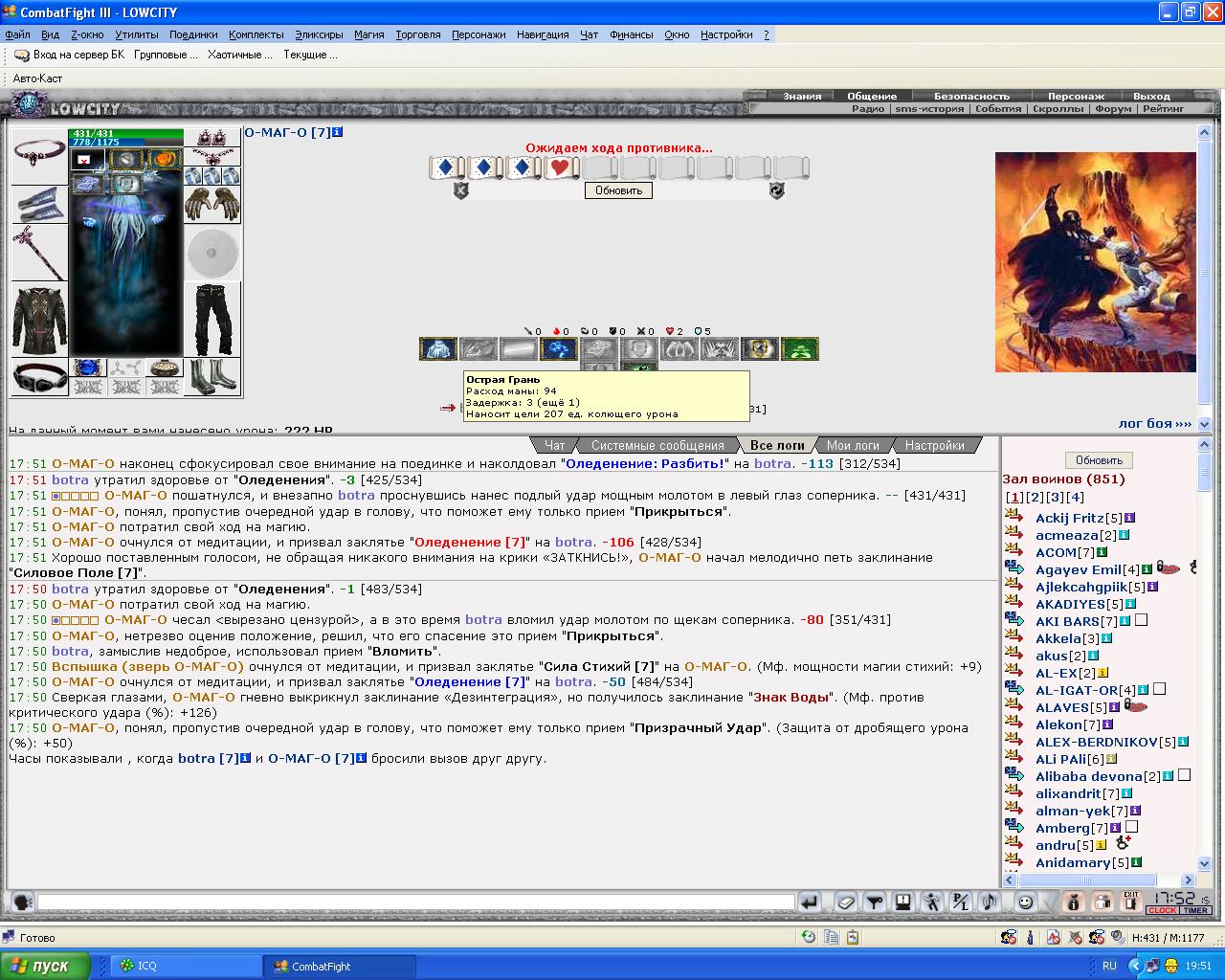This screenshot has width=1225, height=980.
Task: Tick the checkbox next to AL-IGAT-OR[4]
Action: [1159, 689]
